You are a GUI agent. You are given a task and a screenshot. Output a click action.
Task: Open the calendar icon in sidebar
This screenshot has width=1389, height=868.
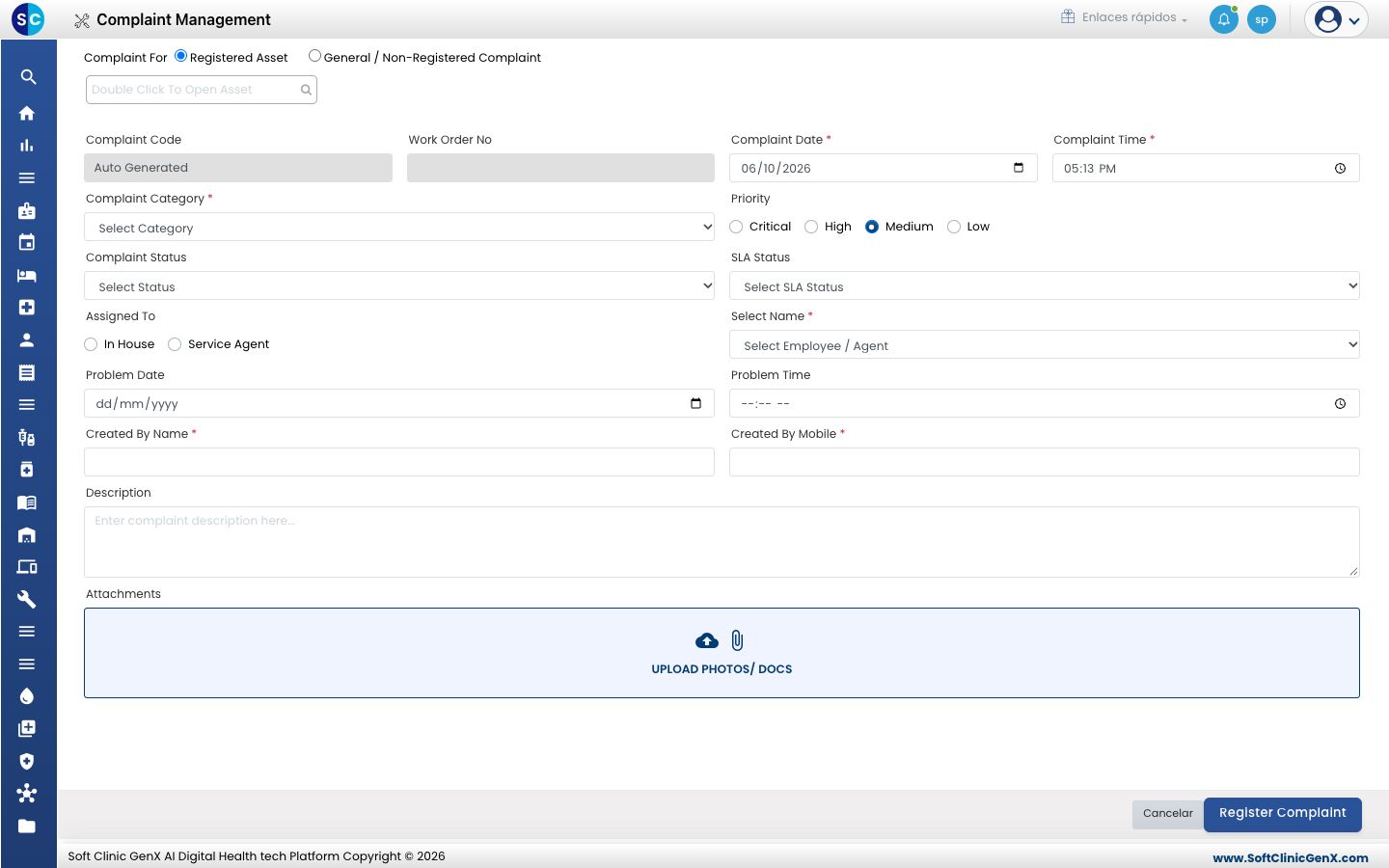coord(27,242)
